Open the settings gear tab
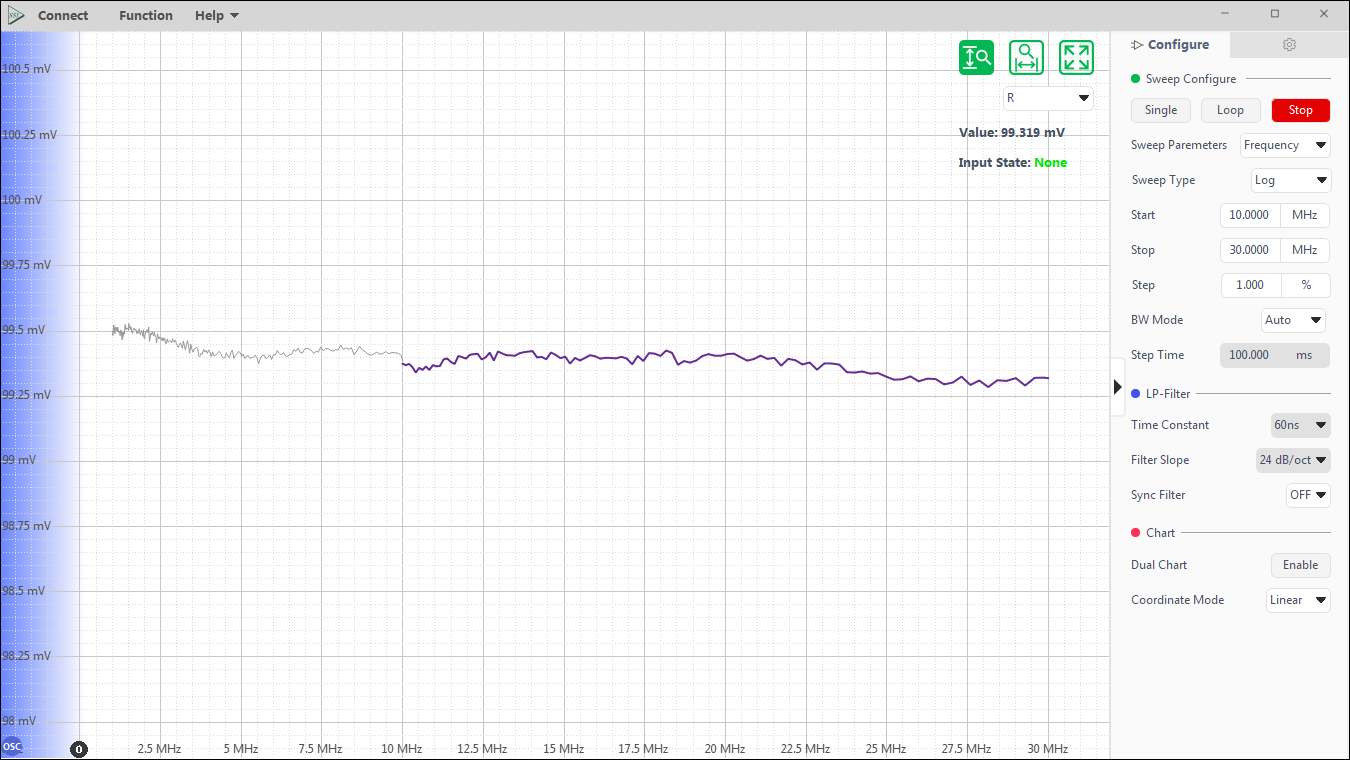The width and height of the screenshot is (1350, 760). [1289, 45]
